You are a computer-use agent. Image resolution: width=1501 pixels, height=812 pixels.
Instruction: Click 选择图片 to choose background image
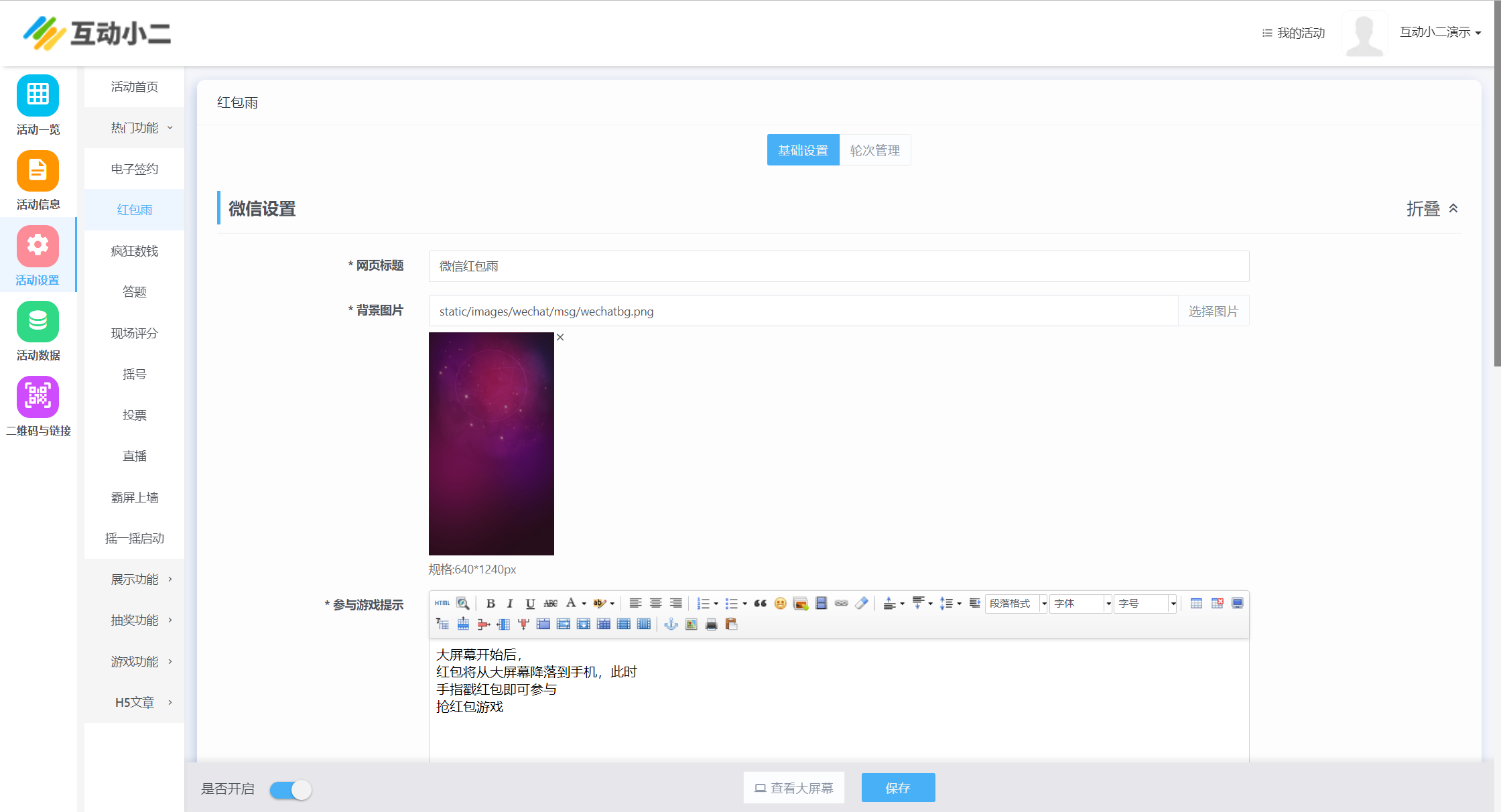1214,311
